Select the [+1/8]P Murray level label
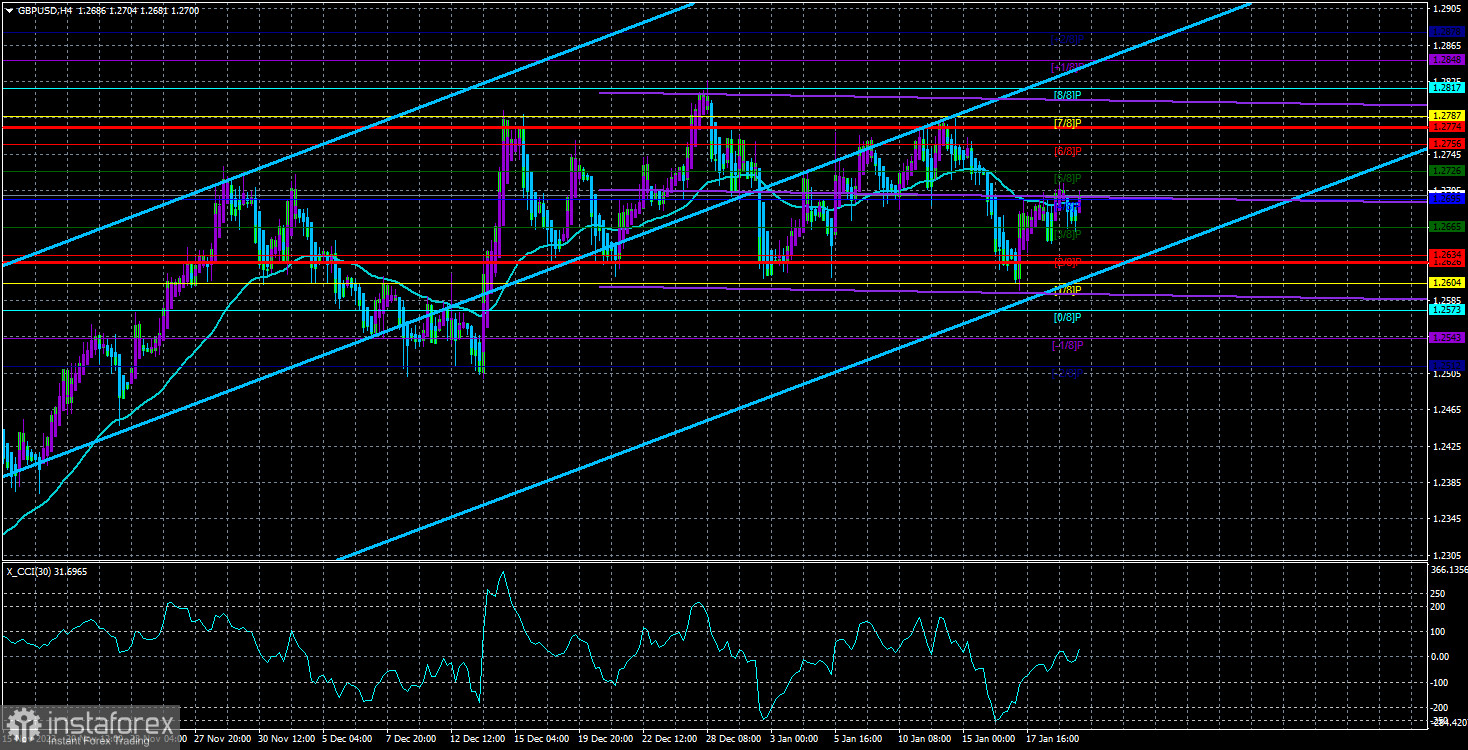Viewport: 1468px width, 750px height. pyautogui.click(x=1066, y=67)
